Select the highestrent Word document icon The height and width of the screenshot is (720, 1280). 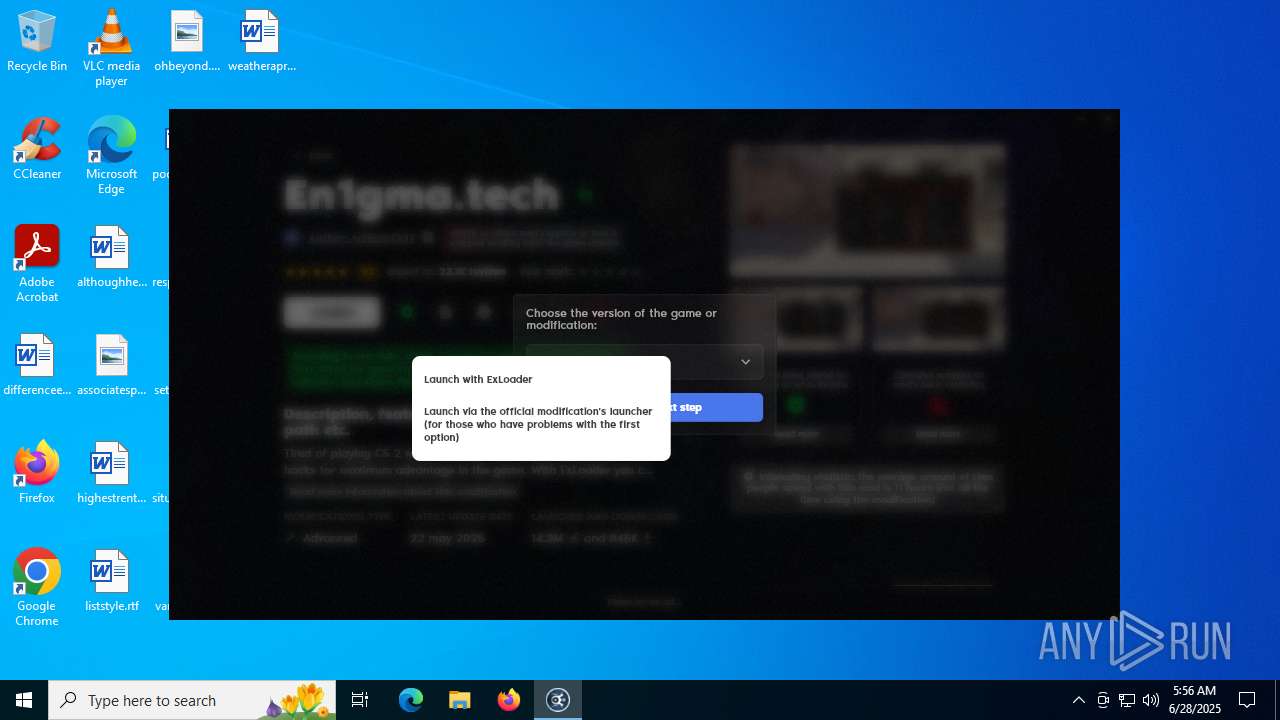coord(111,474)
